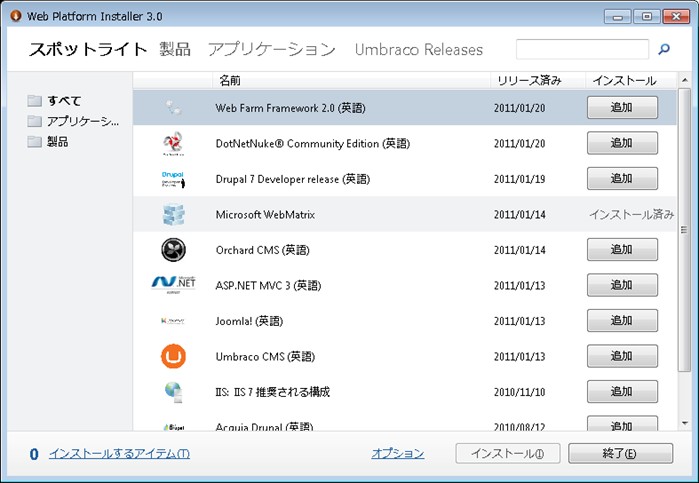Select Joomla! (英語) text

[249, 321]
